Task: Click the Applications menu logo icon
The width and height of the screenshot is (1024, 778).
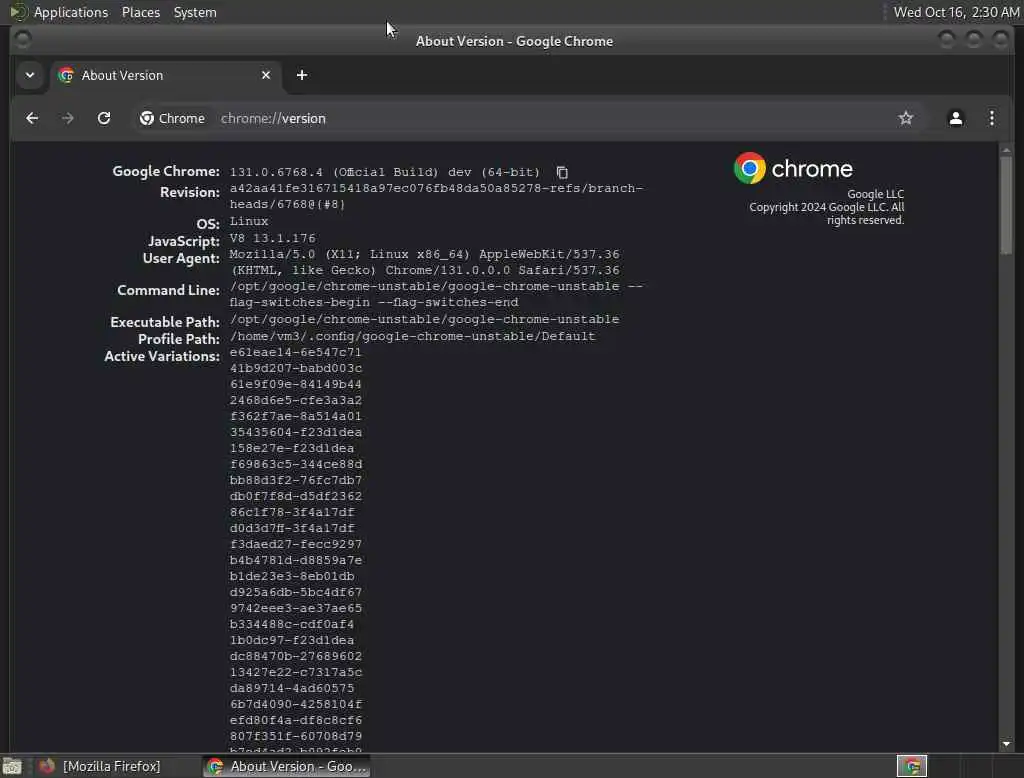Action: (18, 12)
